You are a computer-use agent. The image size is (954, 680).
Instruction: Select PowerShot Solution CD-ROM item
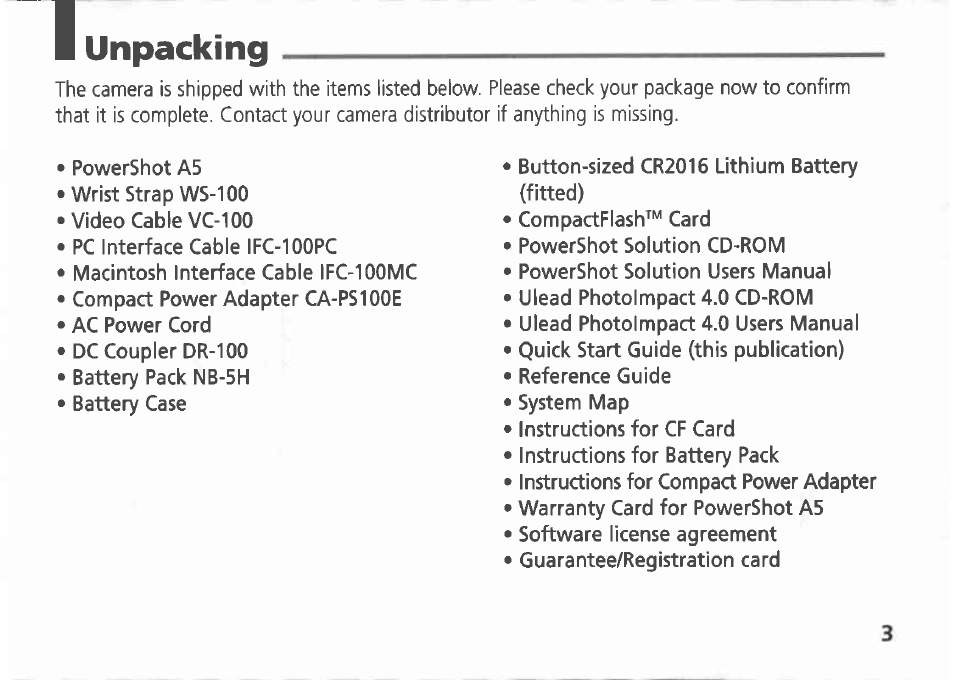(x=652, y=245)
